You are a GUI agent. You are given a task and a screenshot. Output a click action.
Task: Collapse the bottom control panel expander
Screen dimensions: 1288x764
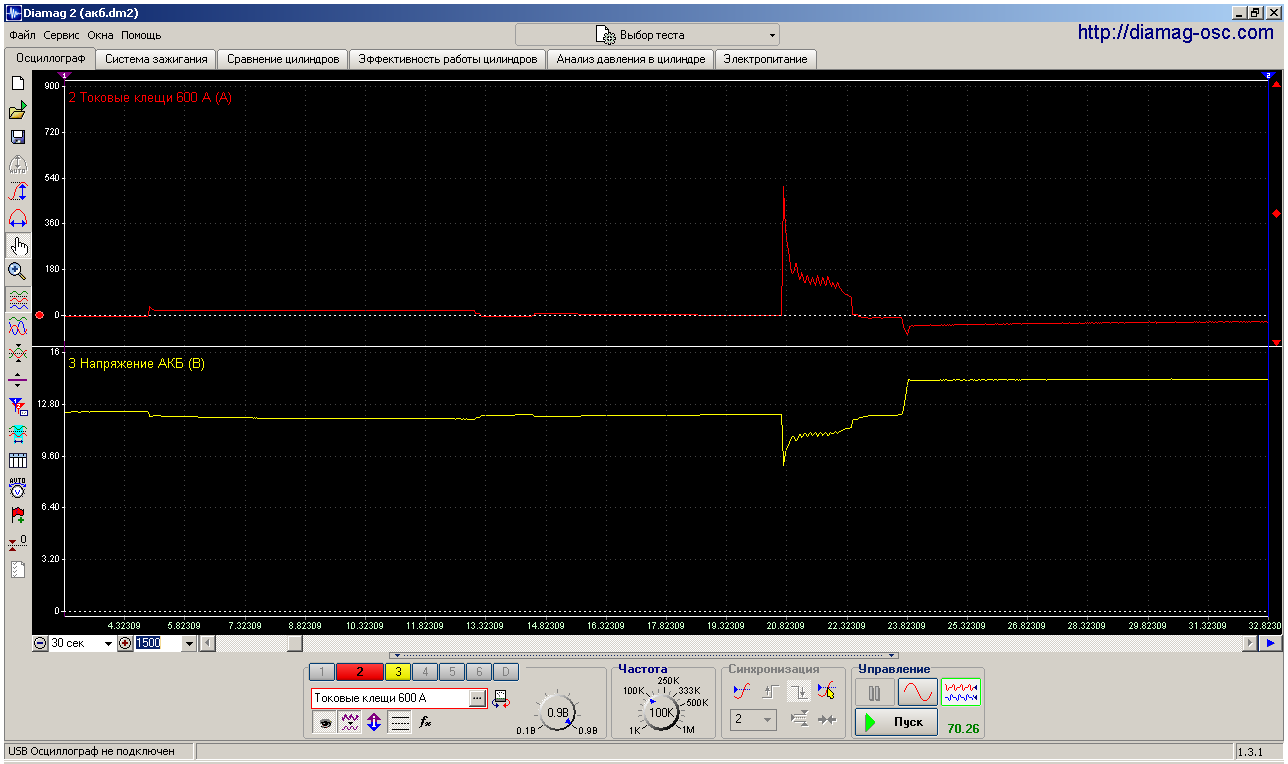tap(643, 654)
